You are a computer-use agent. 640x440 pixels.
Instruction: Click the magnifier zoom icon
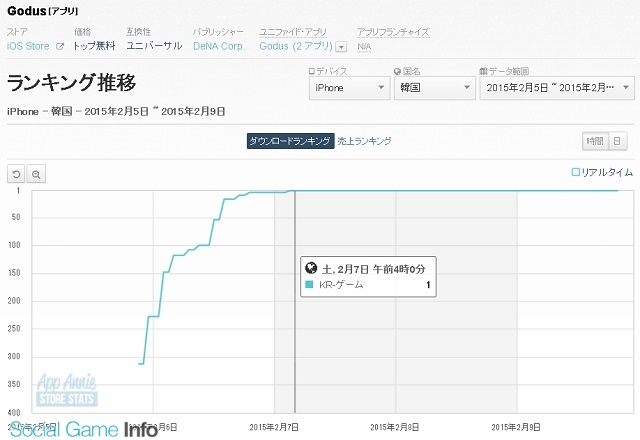(36, 174)
